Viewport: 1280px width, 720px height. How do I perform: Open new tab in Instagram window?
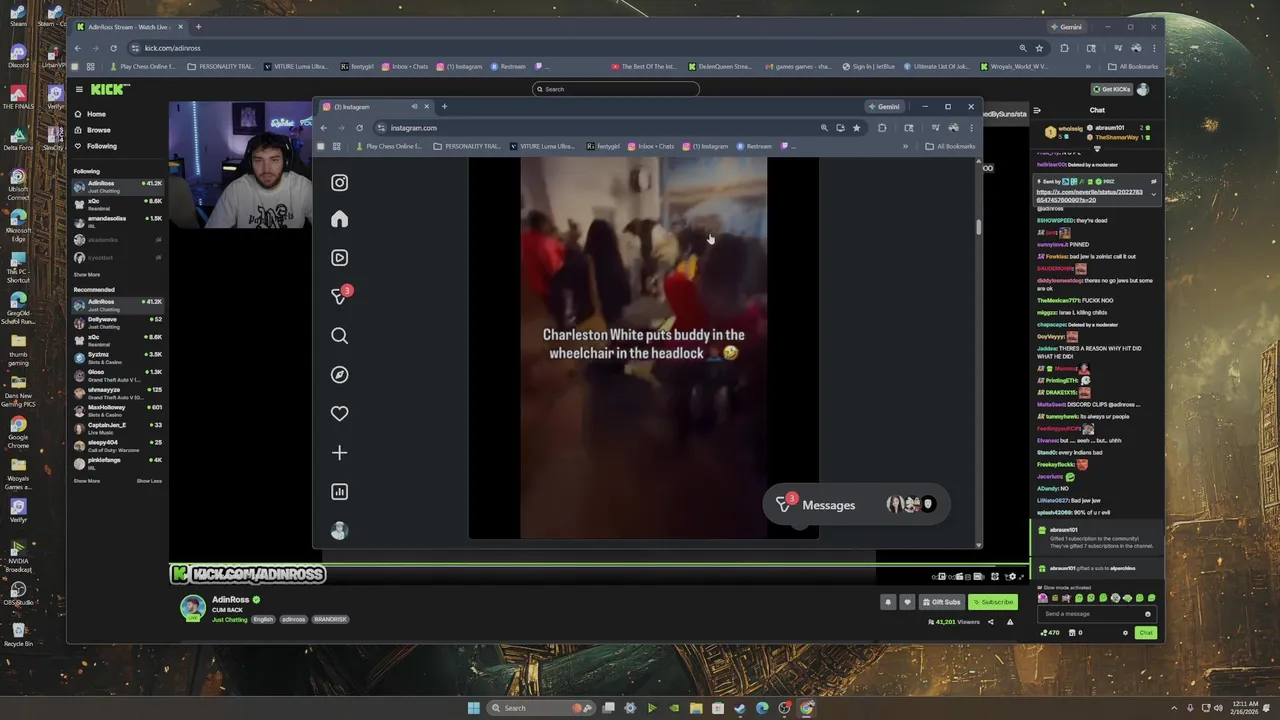pos(444,107)
